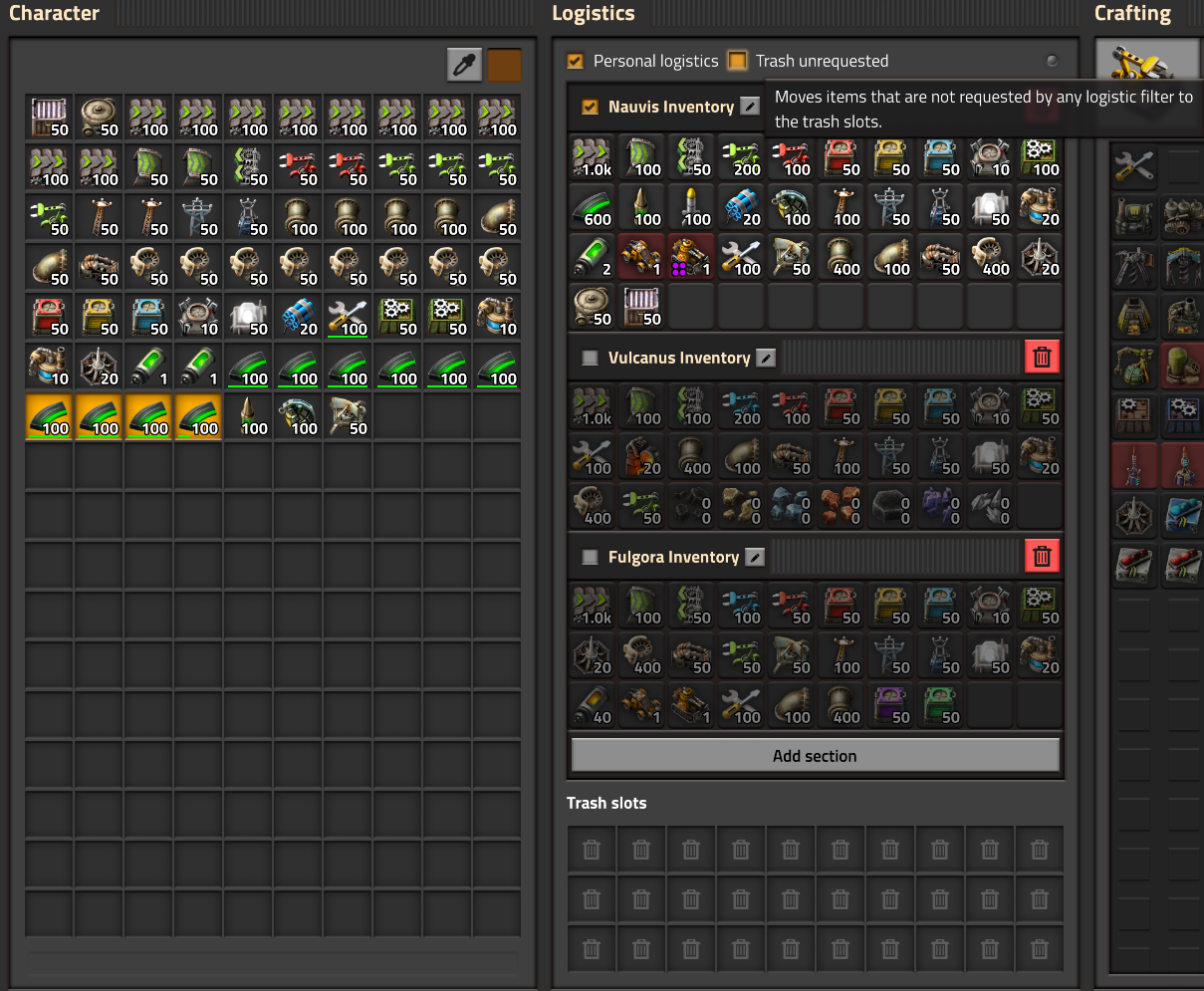Open the repair pack request in Fulgora section
The image size is (1204, 991).
point(742,706)
